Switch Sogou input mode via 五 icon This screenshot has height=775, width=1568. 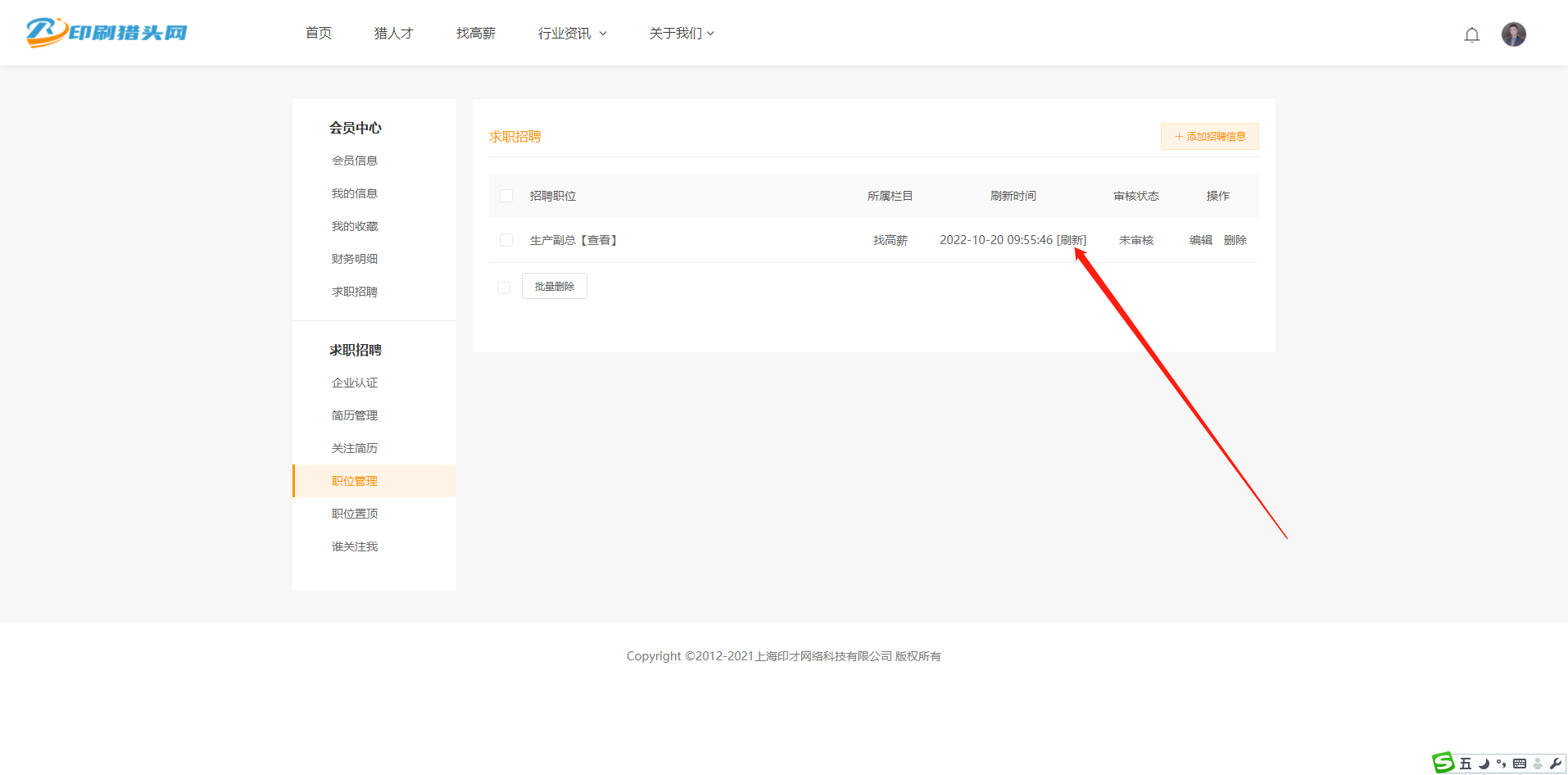[1466, 764]
